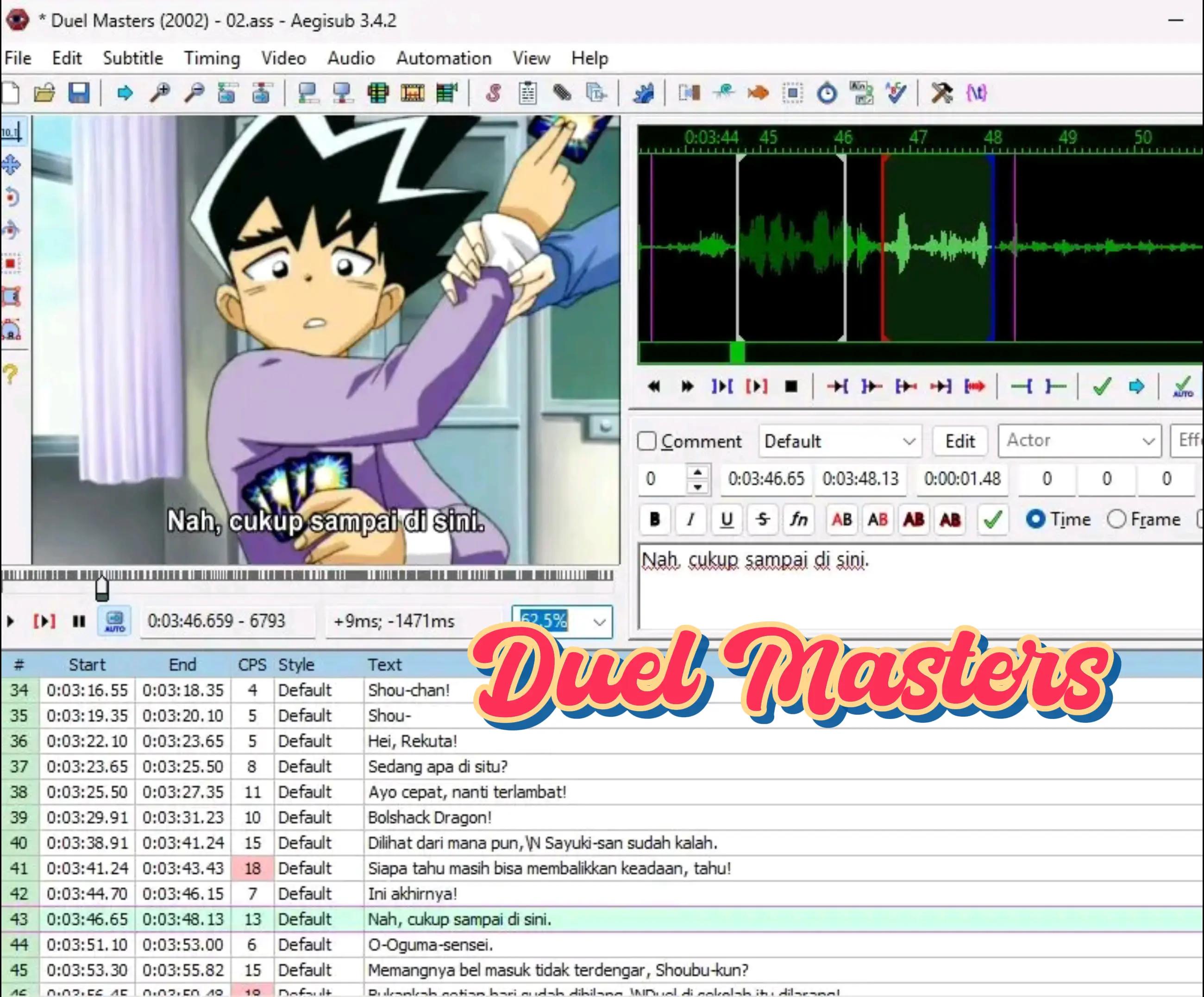The width and height of the screenshot is (1204, 997).
Task: Toggle bold formatting with the B button
Action: pos(654,520)
